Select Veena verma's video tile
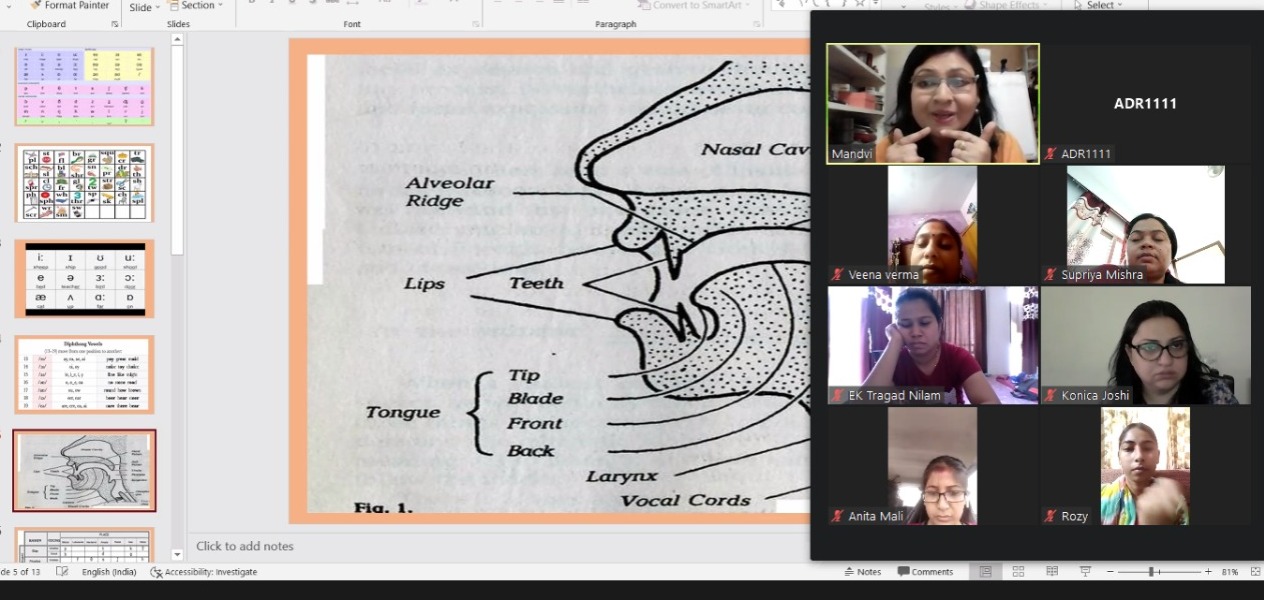Screen dimensions: 1264x600 pos(933,225)
